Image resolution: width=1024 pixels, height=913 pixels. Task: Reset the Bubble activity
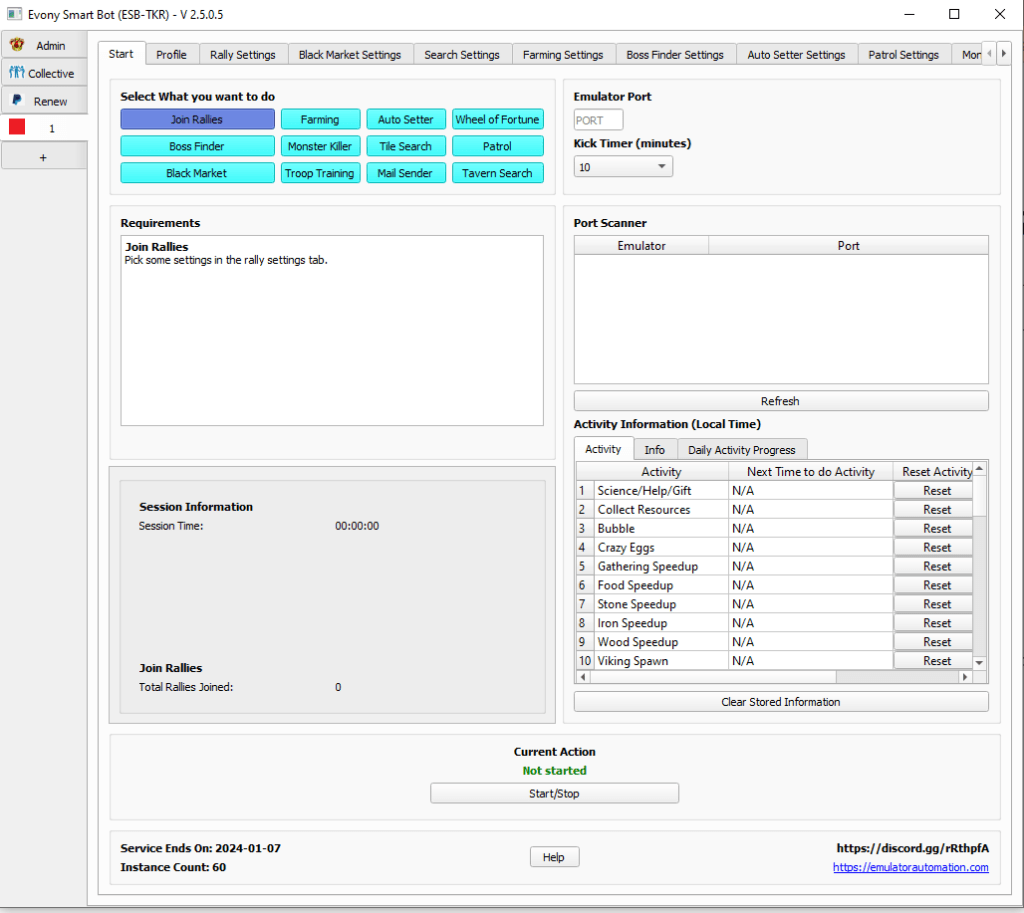coord(934,528)
